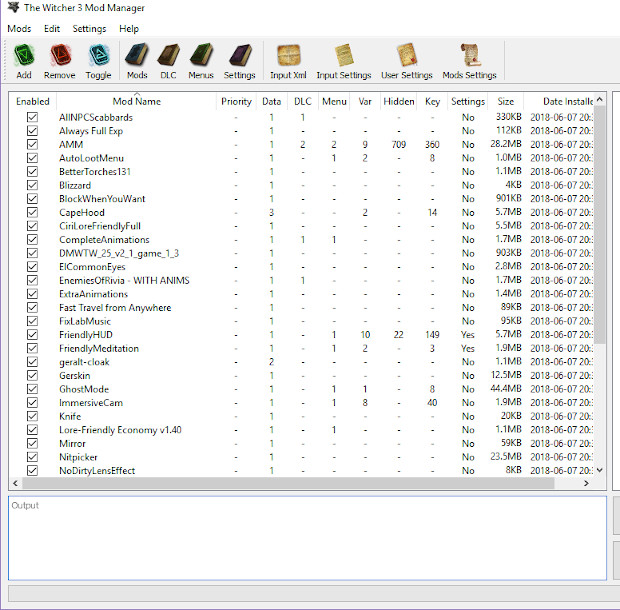The image size is (620, 610).
Task: Select the FriendlyMeditation mod name
Action: click(99, 348)
